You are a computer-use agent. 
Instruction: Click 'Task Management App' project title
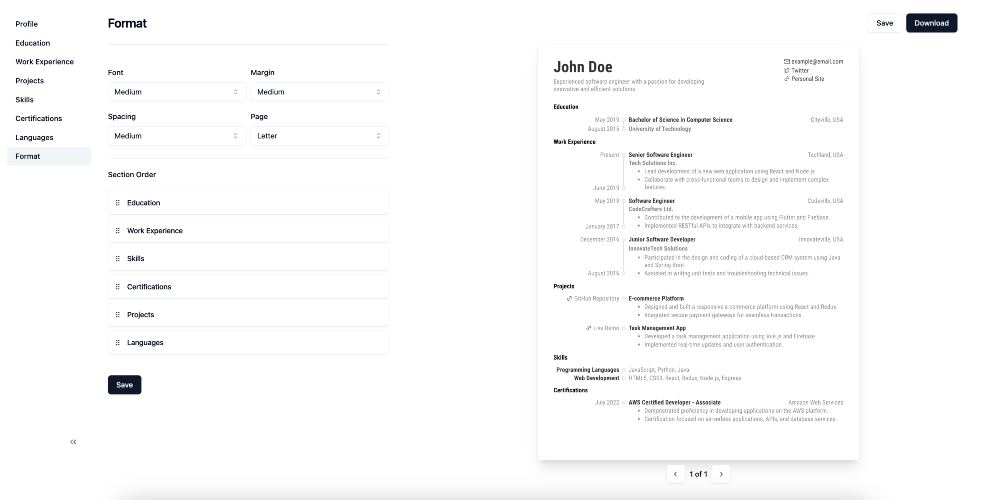[657, 328]
